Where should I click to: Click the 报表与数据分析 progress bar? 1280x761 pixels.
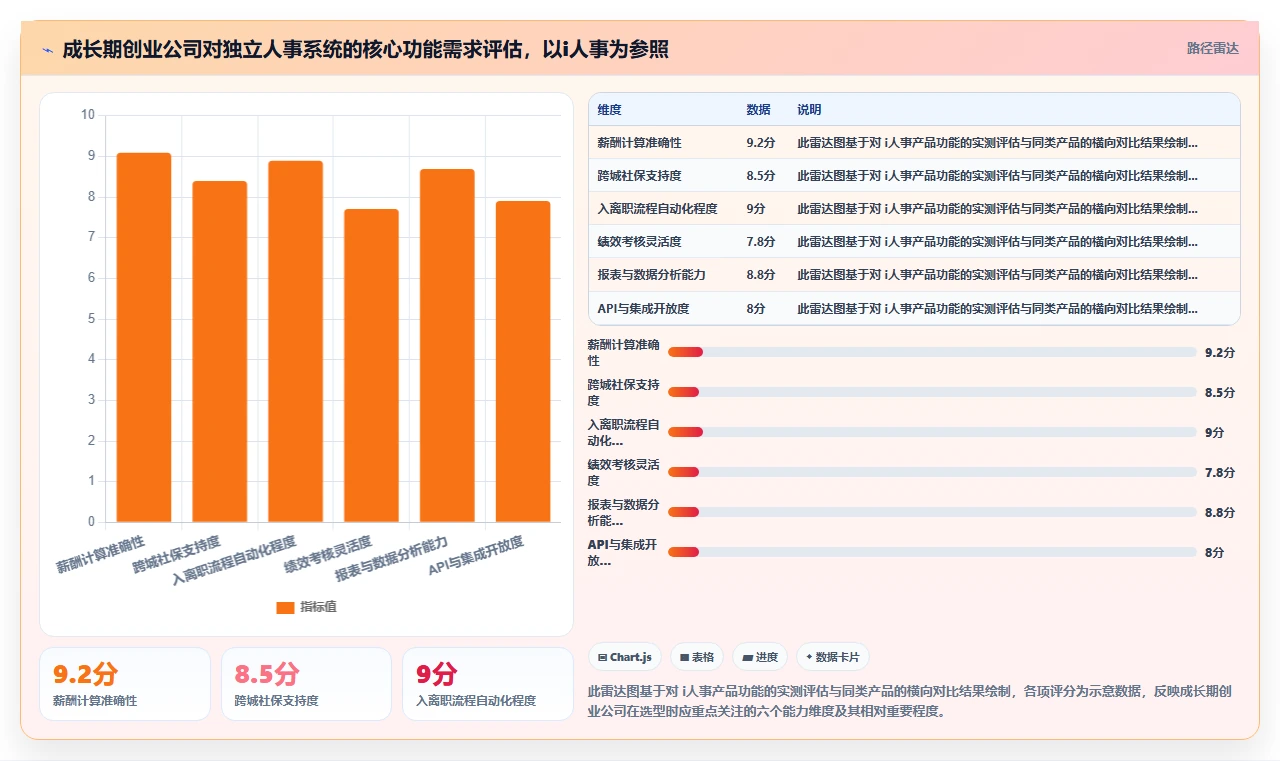coord(932,512)
